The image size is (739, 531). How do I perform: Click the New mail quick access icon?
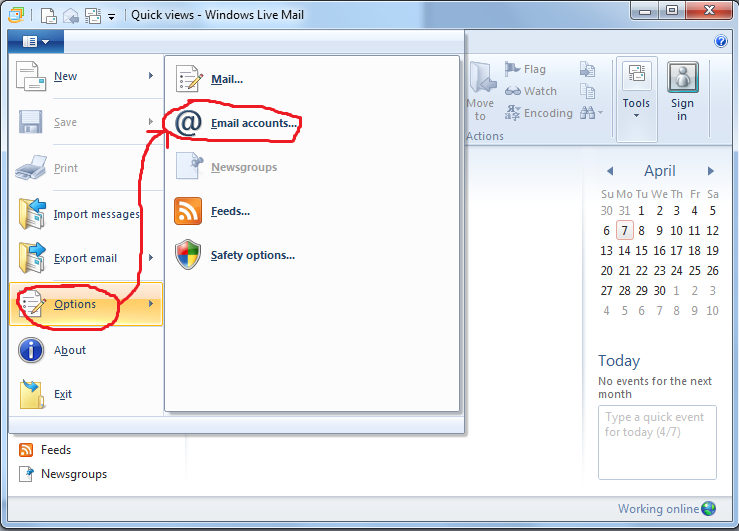pyautogui.click(x=49, y=16)
